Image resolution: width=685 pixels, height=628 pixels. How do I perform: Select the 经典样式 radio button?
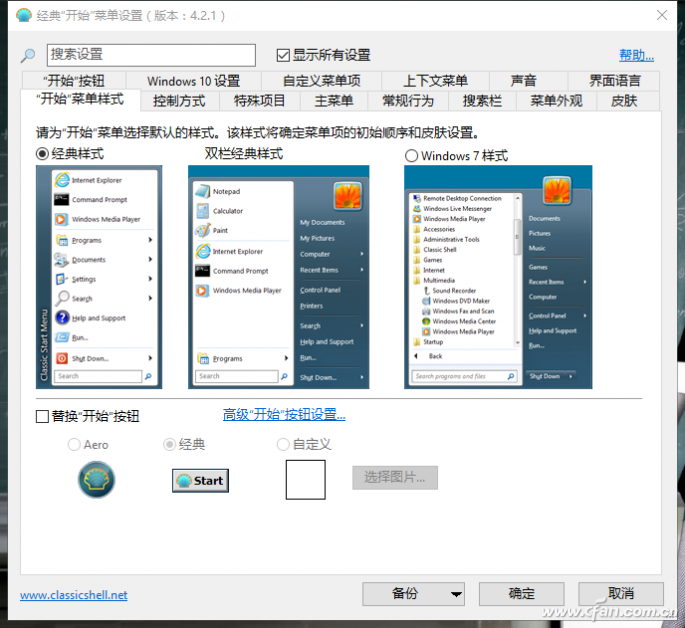pos(42,154)
